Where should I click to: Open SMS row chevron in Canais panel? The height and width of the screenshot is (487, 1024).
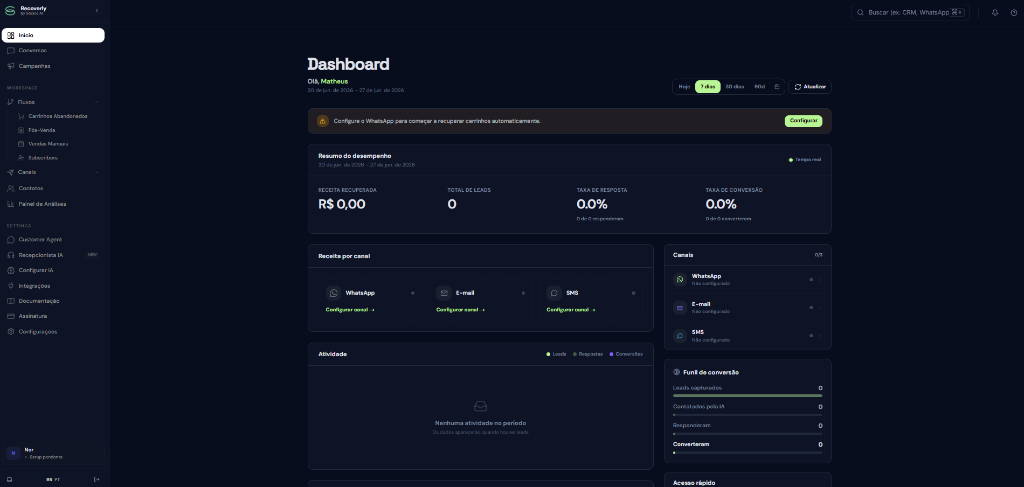click(x=820, y=336)
